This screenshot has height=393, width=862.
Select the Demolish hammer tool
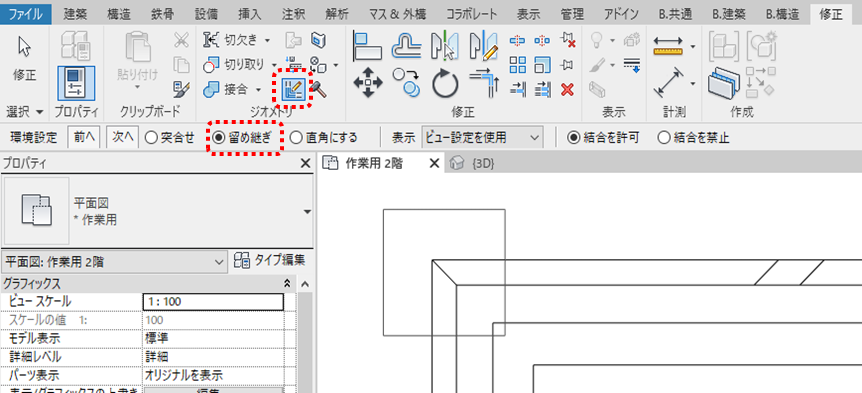[318, 90]
